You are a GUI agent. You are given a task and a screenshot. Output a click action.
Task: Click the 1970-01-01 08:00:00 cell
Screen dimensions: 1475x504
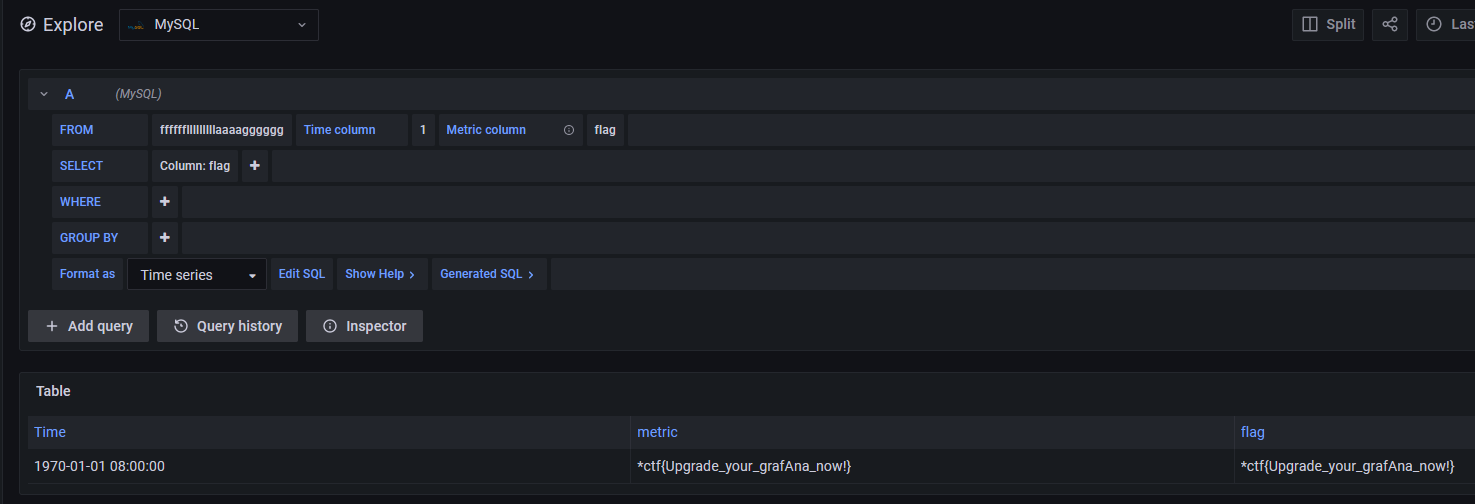(x=329, y=466)
